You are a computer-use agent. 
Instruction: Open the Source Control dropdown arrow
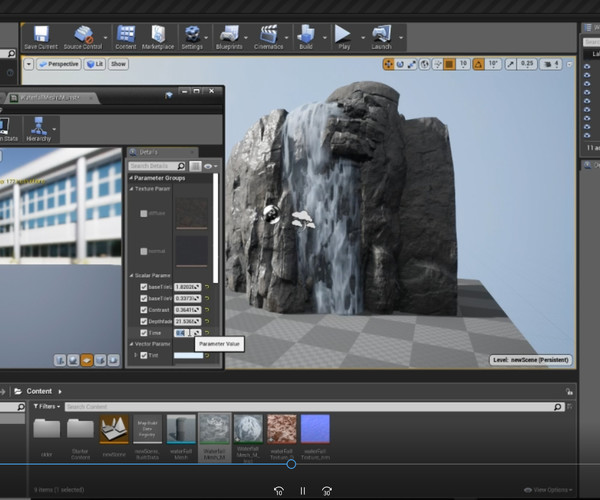click(x=106, y=37)
